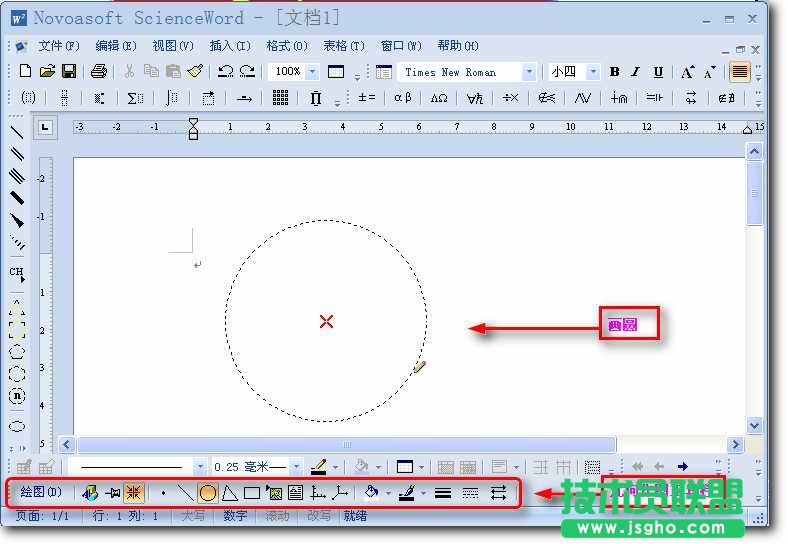Open the 格式(O) menu

[287, 46]
